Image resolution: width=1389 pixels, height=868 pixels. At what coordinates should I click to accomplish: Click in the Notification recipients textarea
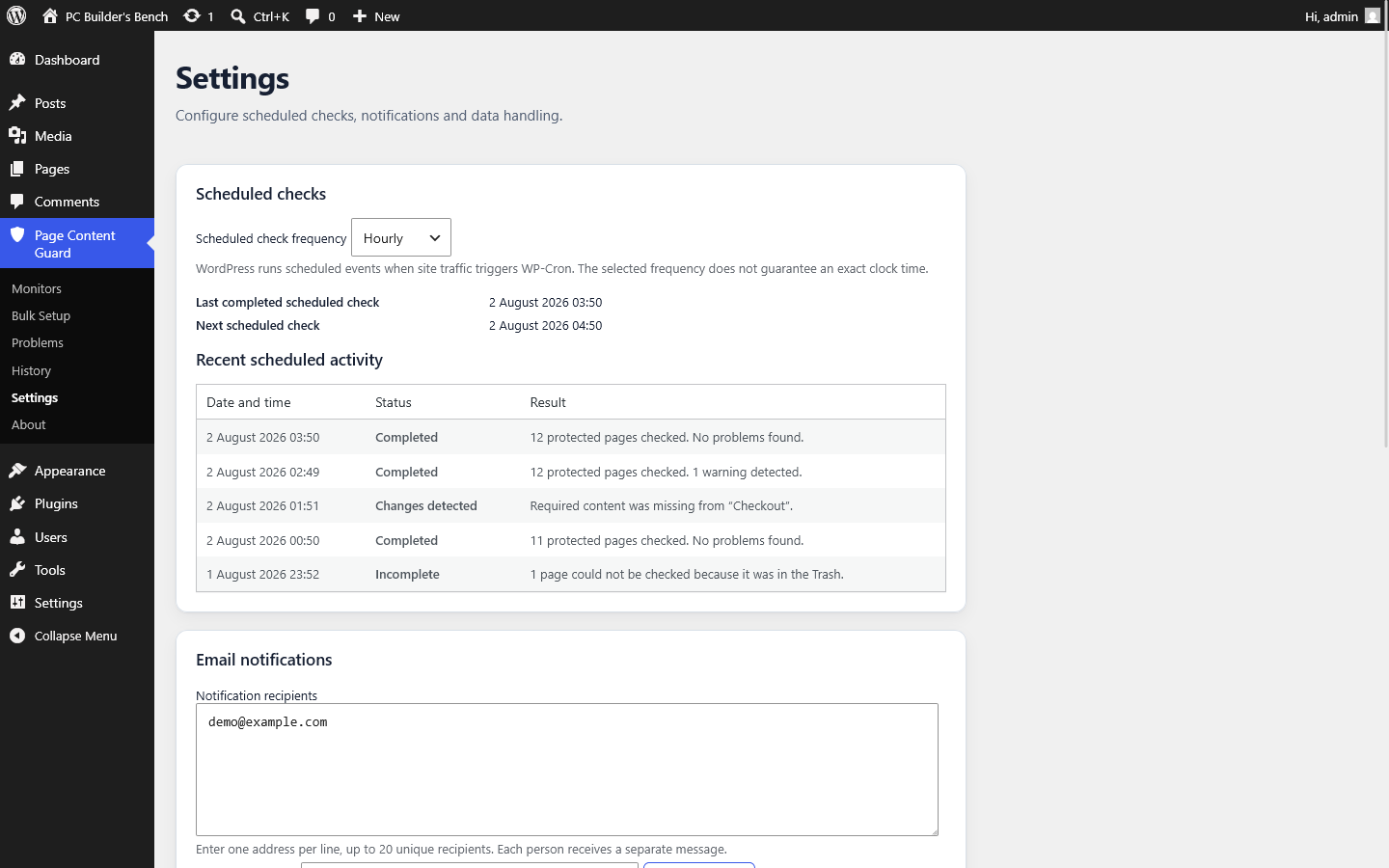567,770
